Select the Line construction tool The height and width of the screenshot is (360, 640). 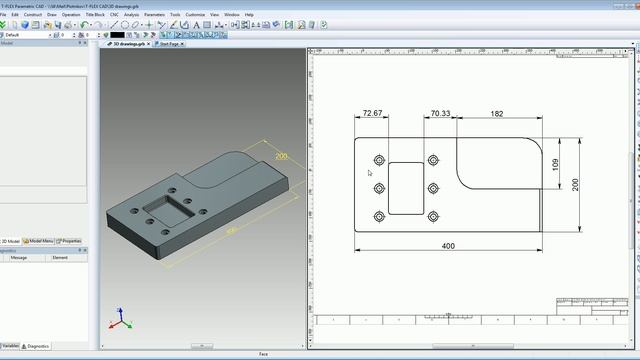[114, 25]
